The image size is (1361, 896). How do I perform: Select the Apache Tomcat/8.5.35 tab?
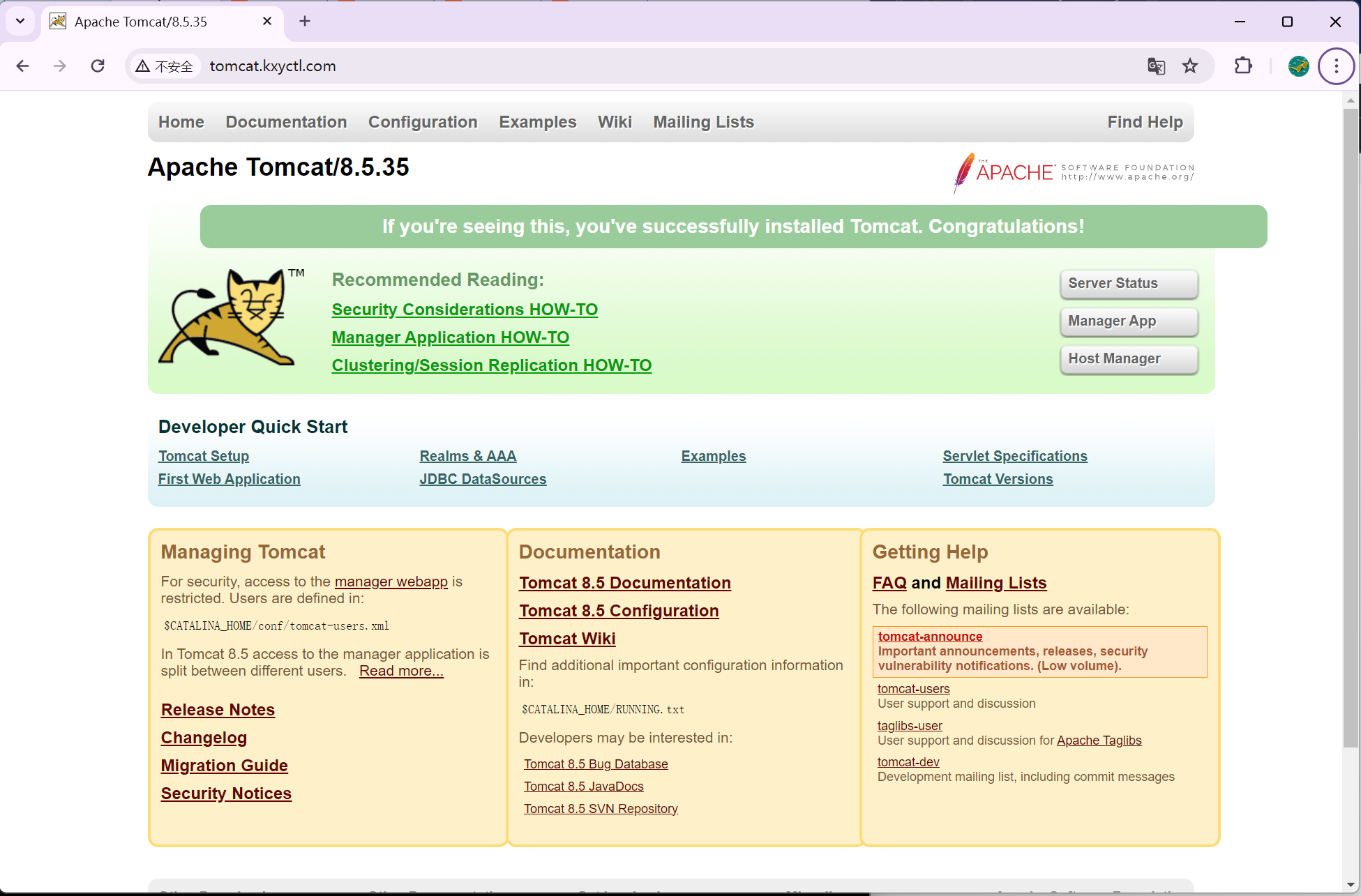(x=162, y=22)
